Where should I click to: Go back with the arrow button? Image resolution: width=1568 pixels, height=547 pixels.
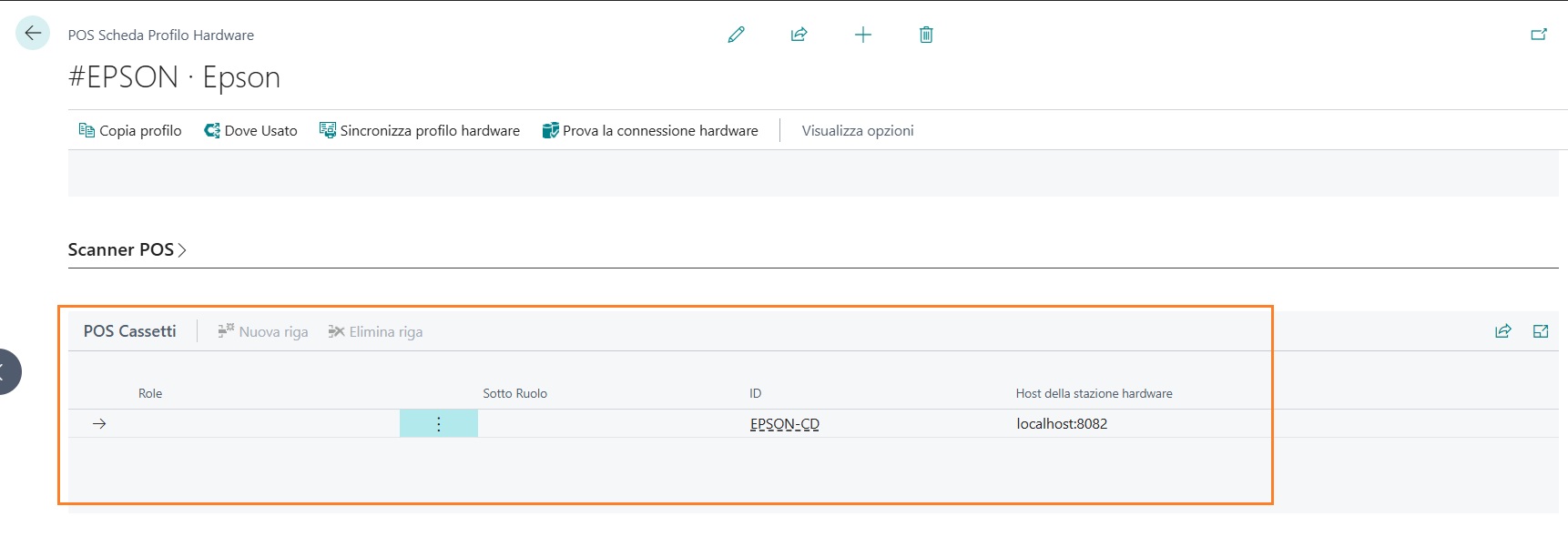[x=33, y=34]
